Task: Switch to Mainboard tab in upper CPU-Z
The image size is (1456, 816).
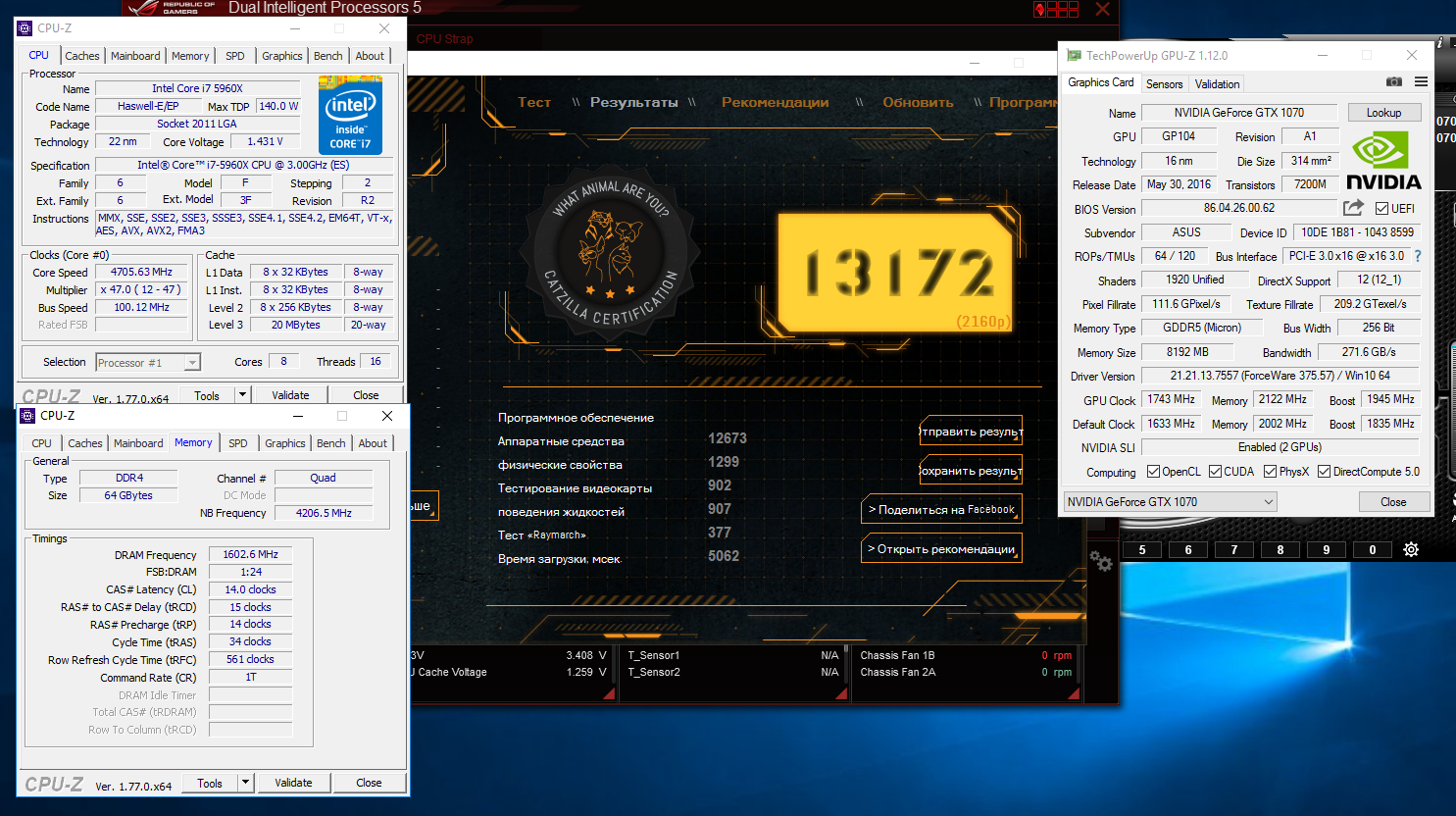Action: point(135,56)
